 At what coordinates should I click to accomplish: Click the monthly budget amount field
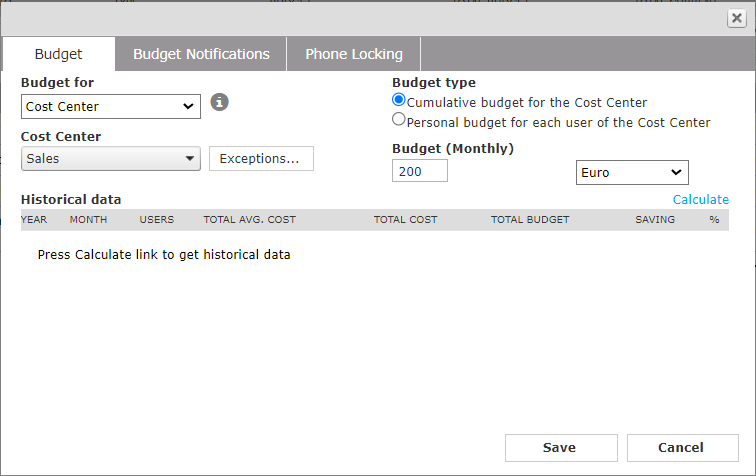(420, 171)
